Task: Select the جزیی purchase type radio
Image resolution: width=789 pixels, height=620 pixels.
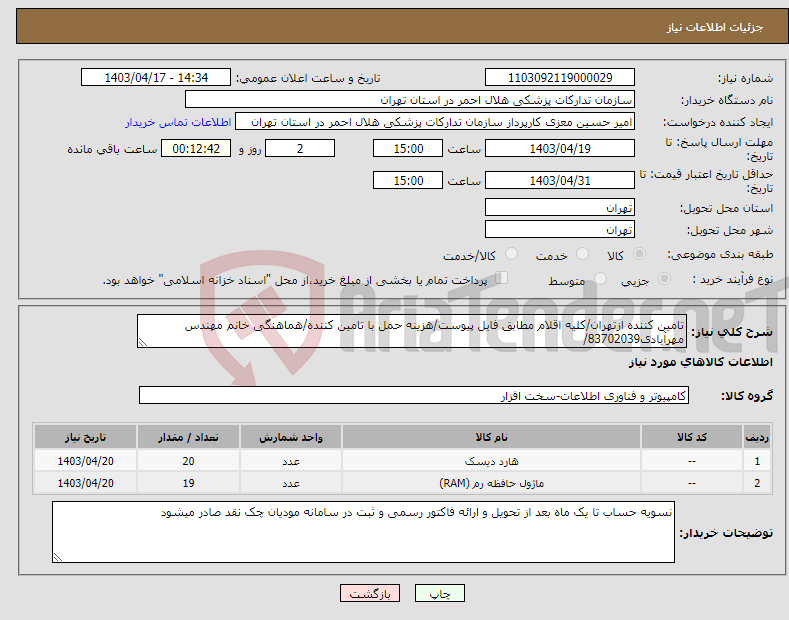Action: [664, 278]
